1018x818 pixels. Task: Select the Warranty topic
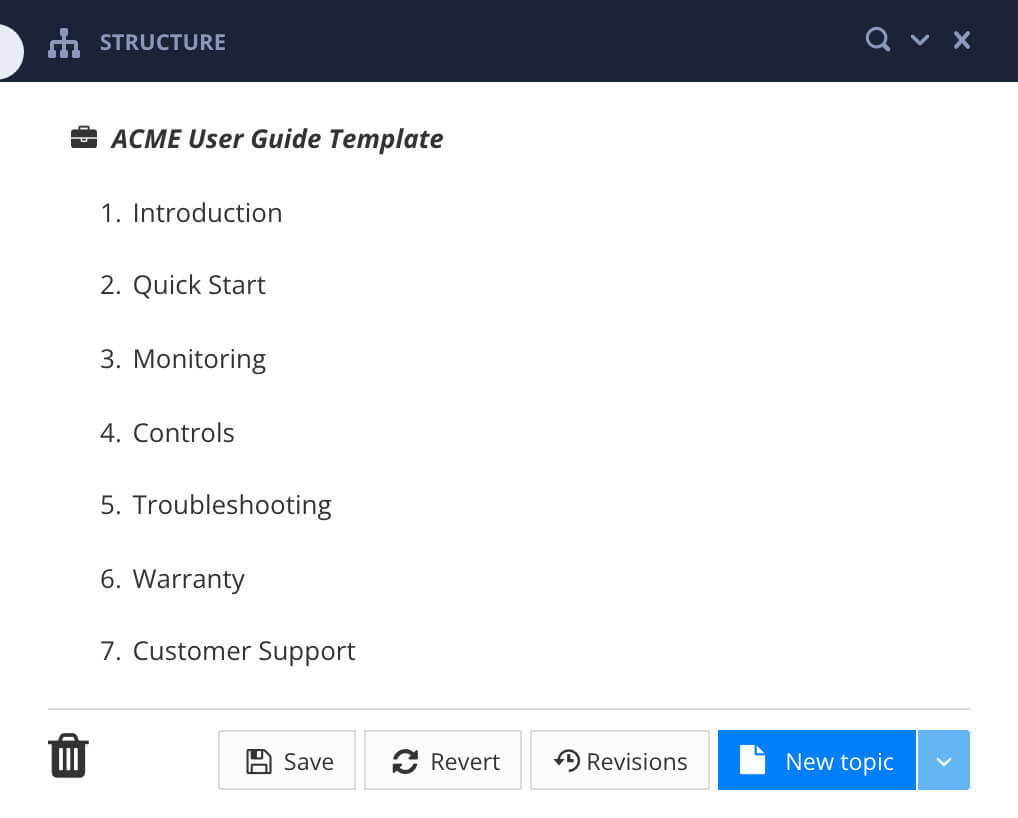coord(188,579)
